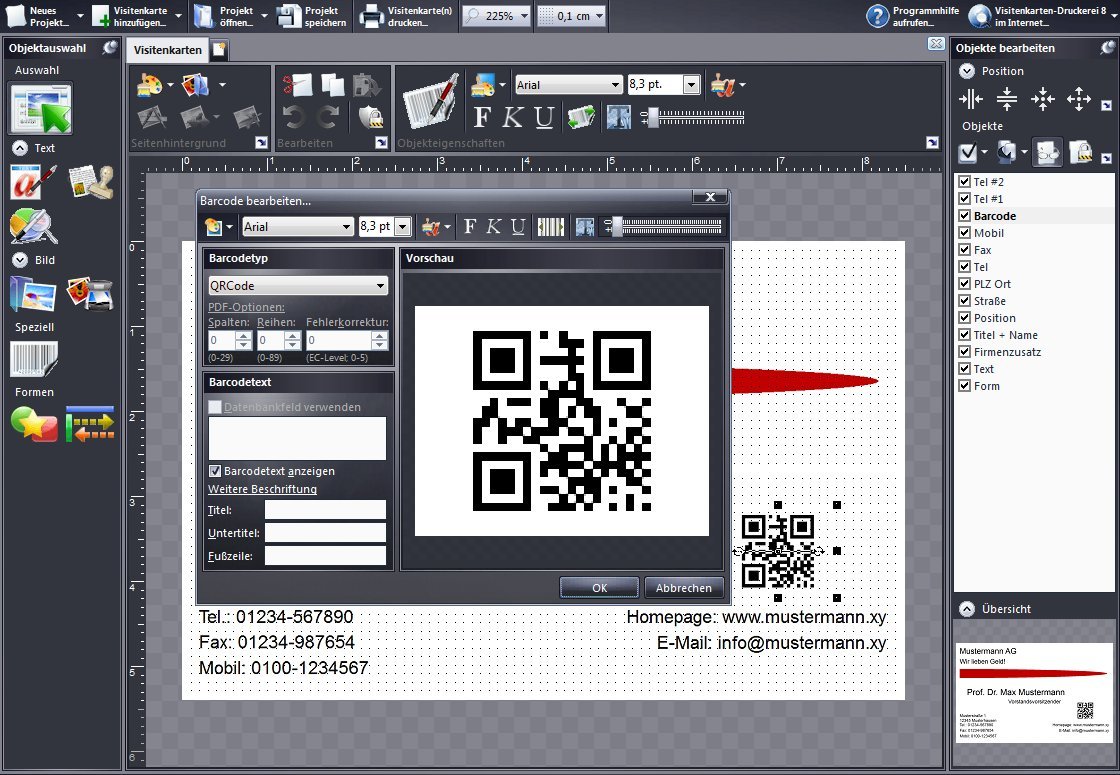Print cards via Visitenkarte(n) drucken

coord(371,16)
